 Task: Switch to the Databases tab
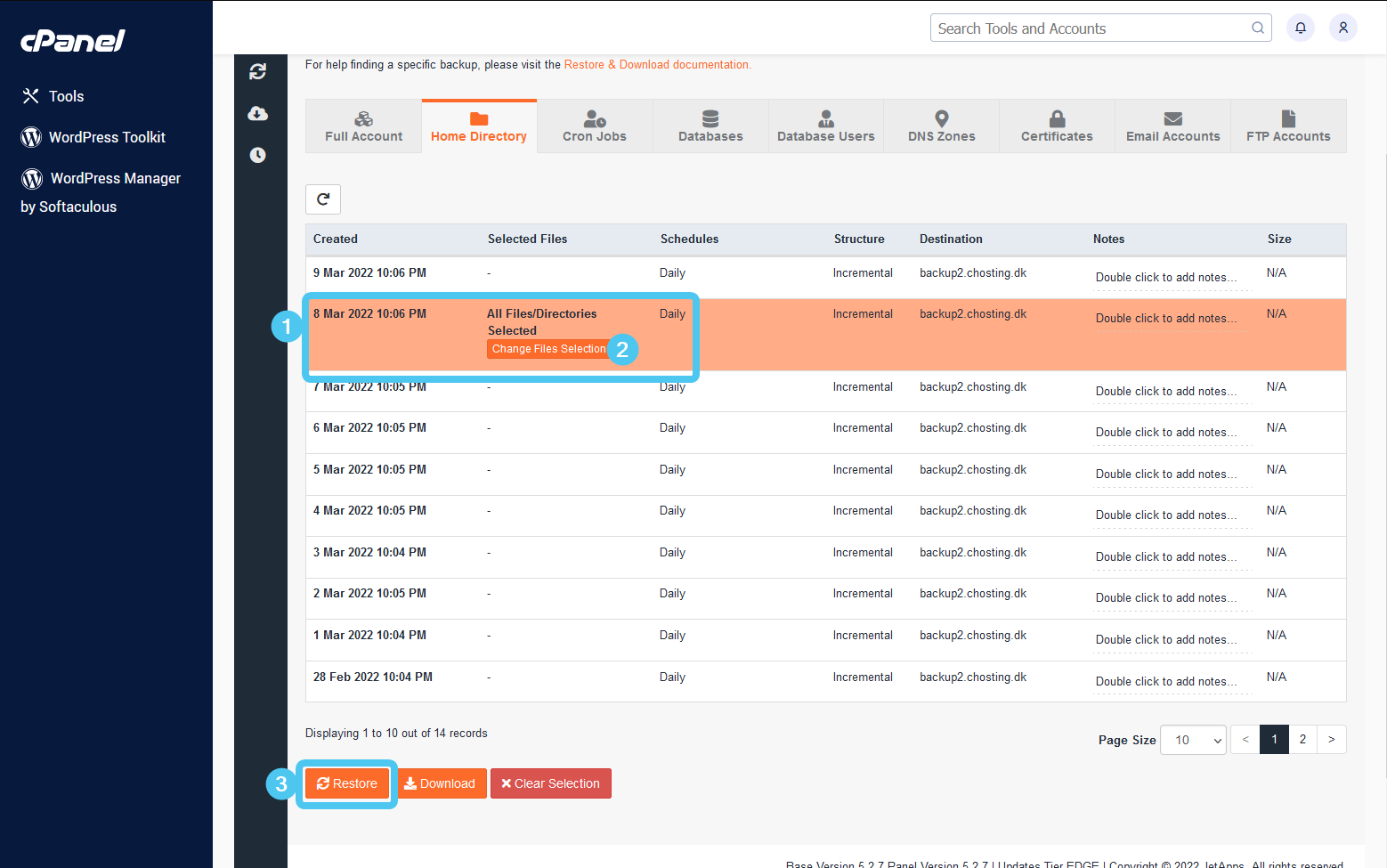(710, 126)
